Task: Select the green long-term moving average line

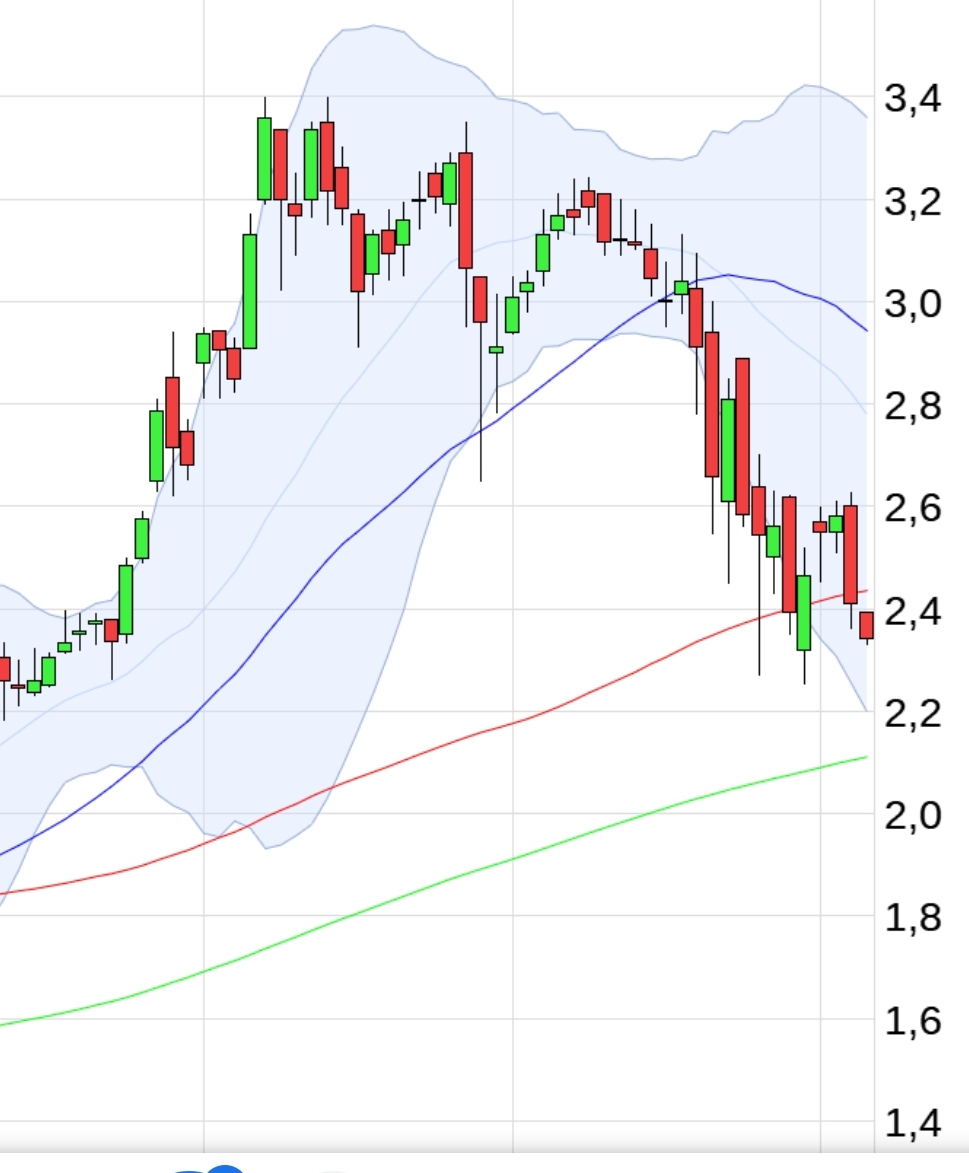Action: (x=400, y=900)
